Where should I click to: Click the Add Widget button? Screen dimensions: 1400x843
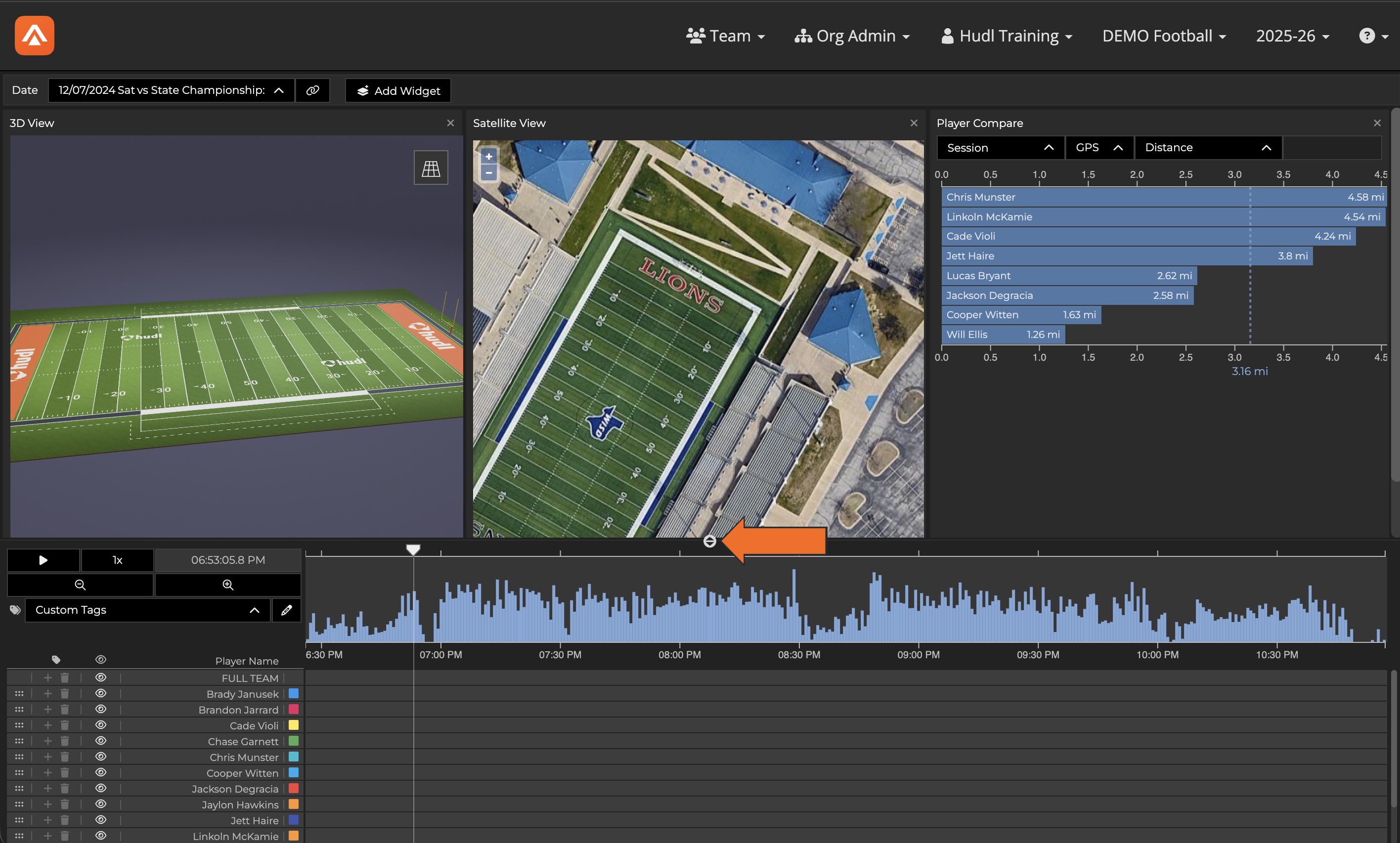point(398,91)
